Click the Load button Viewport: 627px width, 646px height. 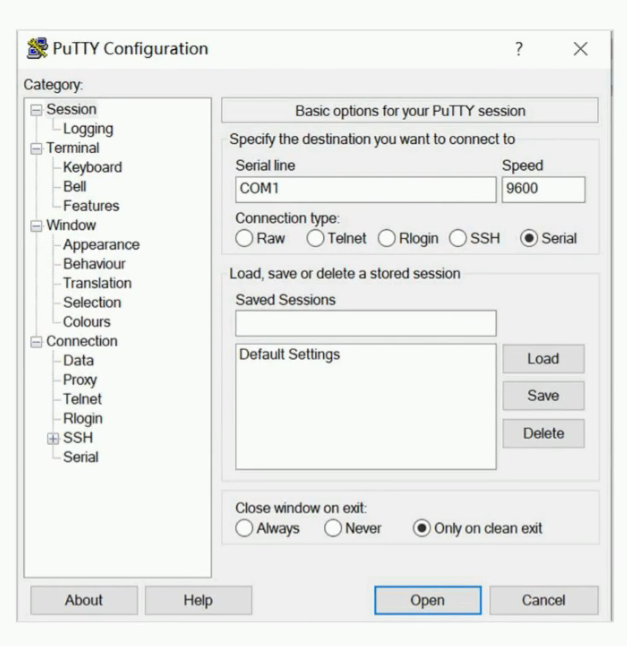pyautogui.click(x=543, y=359)
